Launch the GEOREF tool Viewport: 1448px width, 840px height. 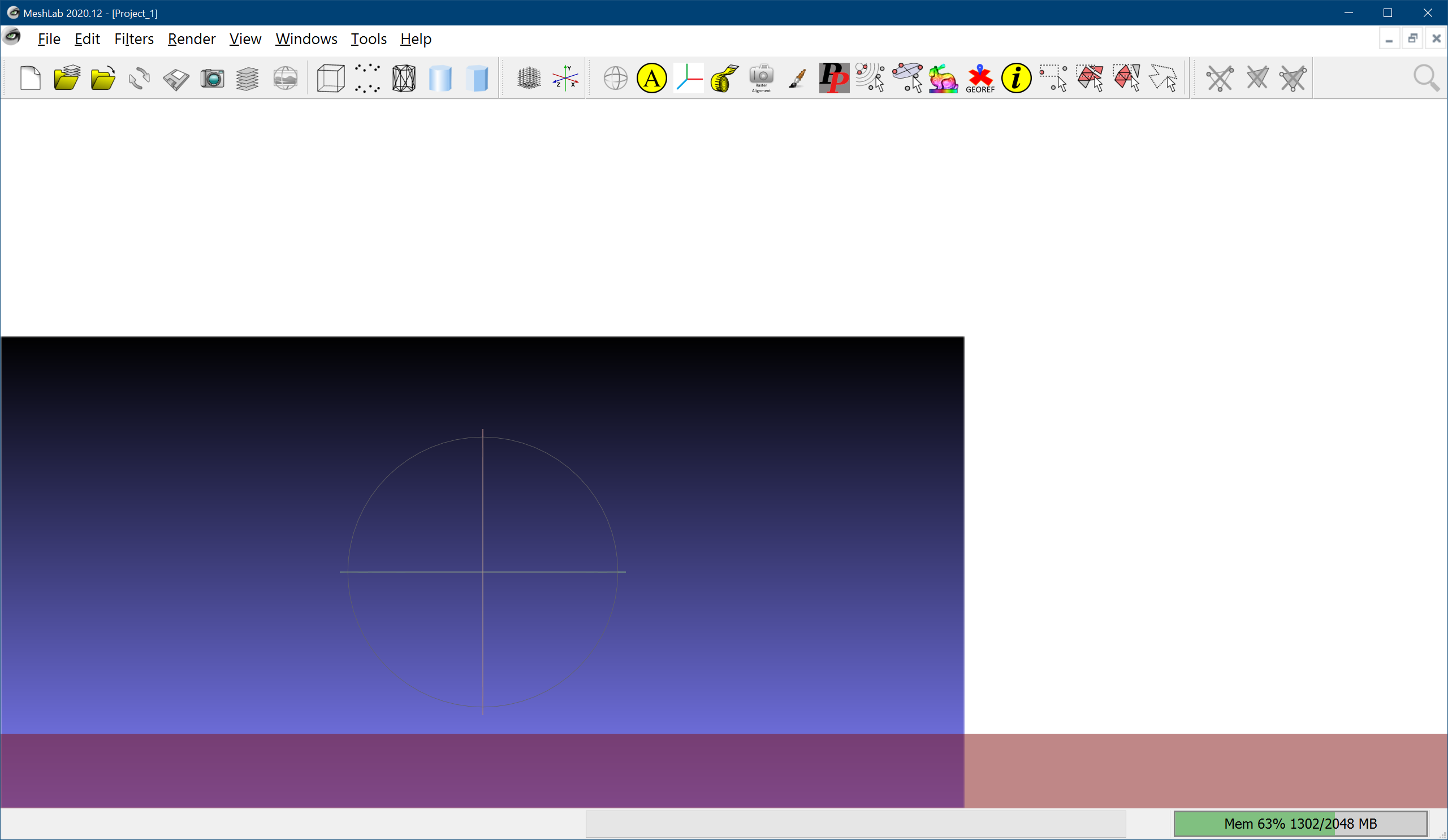tap(979, 77)
